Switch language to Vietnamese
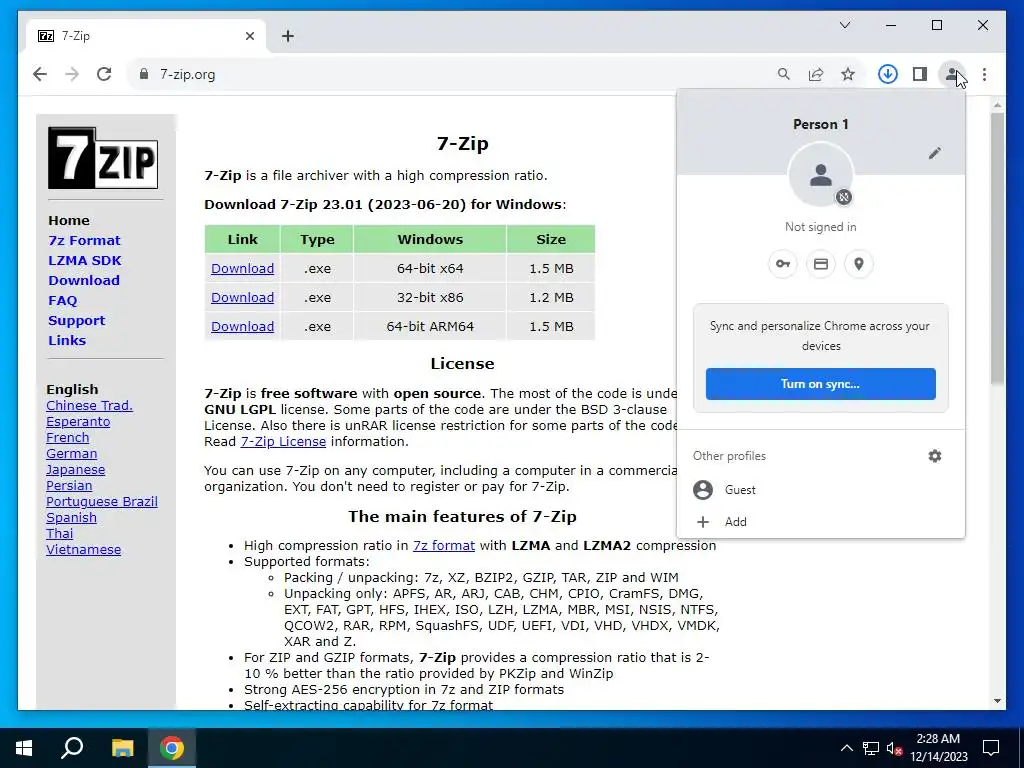 (x=83, y=549)
